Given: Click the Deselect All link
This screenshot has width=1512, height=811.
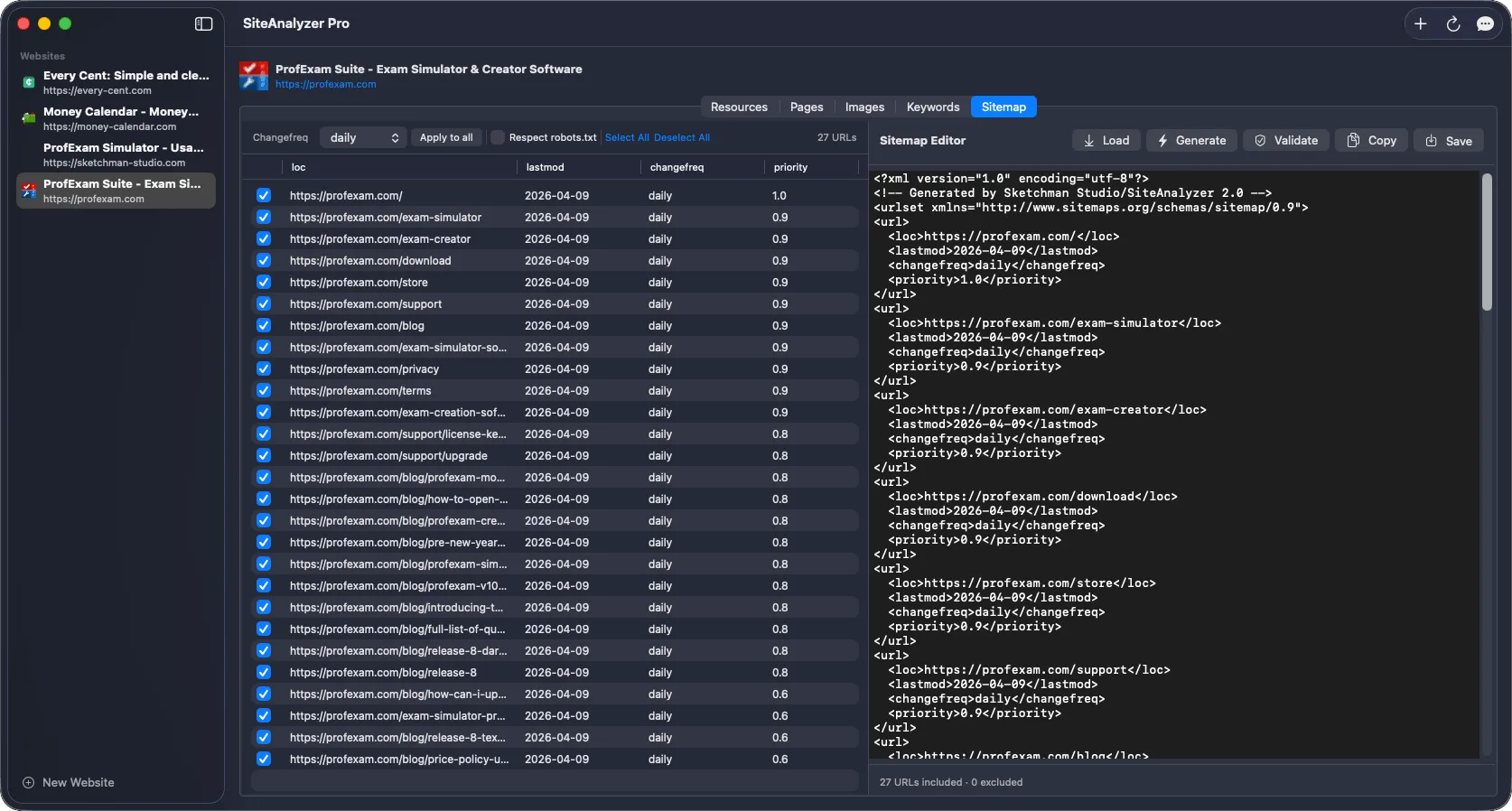Looking at the screenshot, I should (x=682, y=137).
